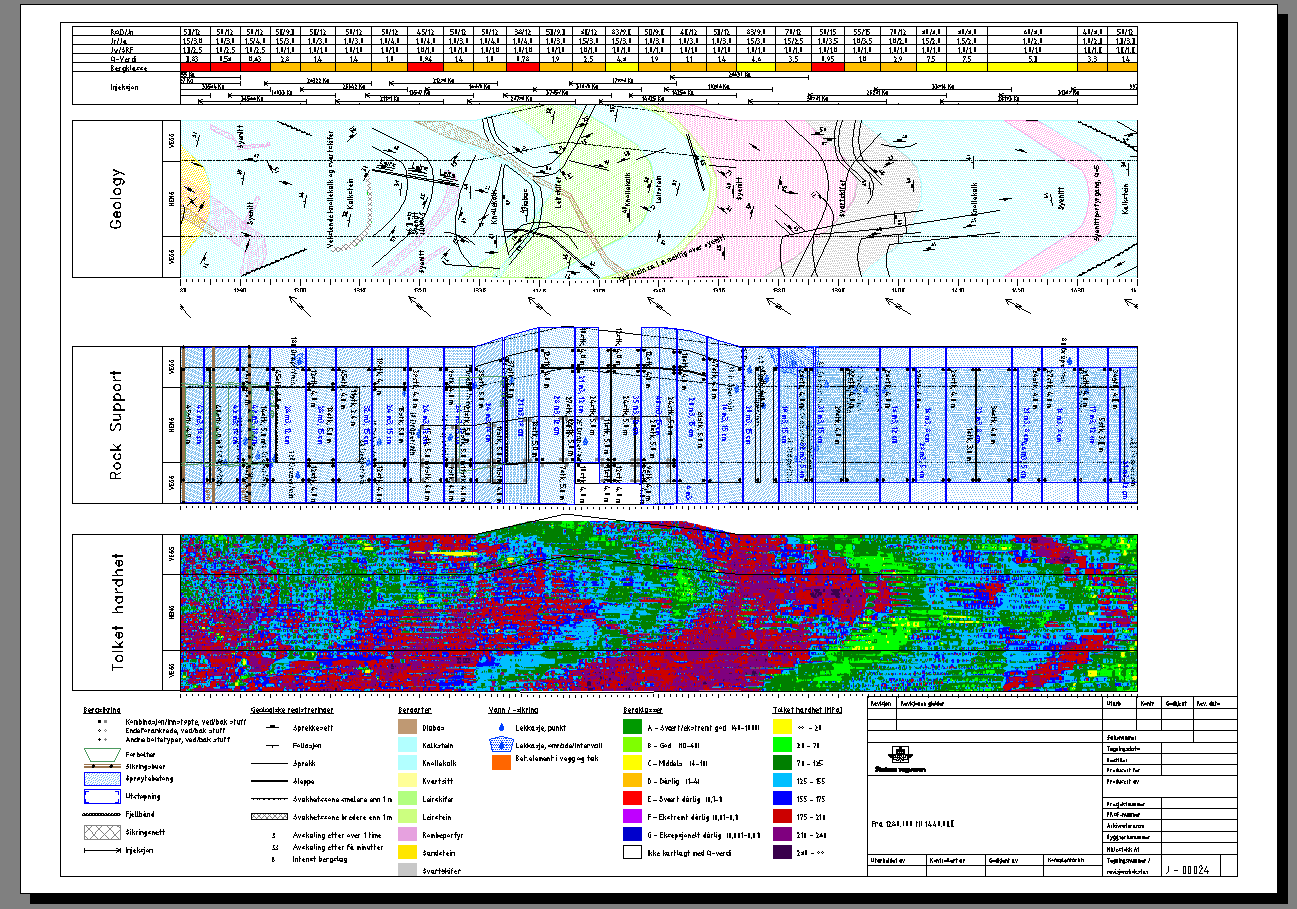Click the 'Vann / -sikring' legend heading
1297x909 pixels.
point(513,710)
